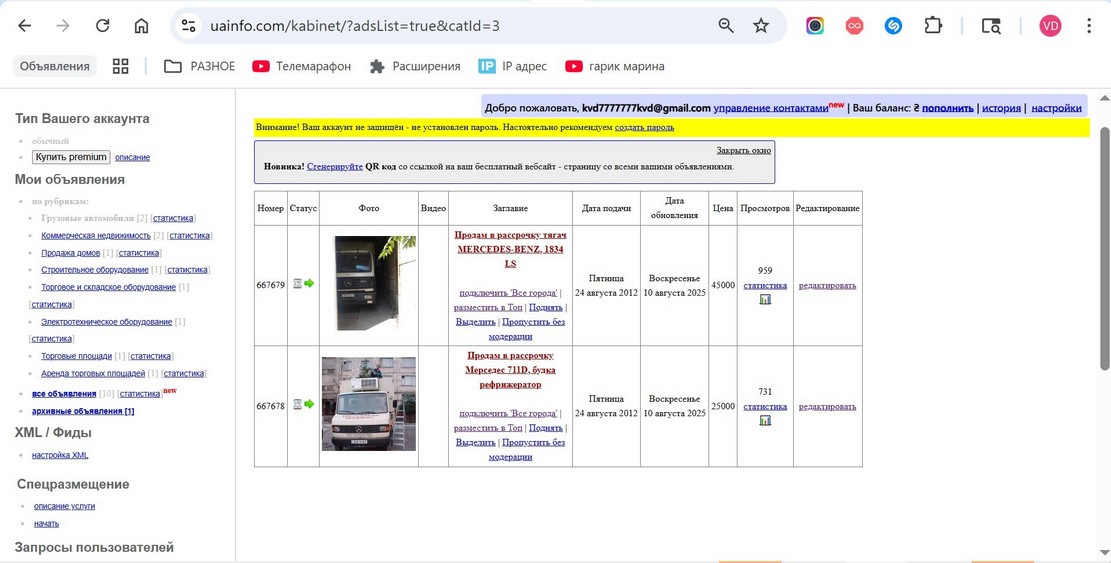Image resolution: width=1111 pixels, height=563 pixels.
Task: Open the гарик марина bookmark
Action: pos(615,67)
